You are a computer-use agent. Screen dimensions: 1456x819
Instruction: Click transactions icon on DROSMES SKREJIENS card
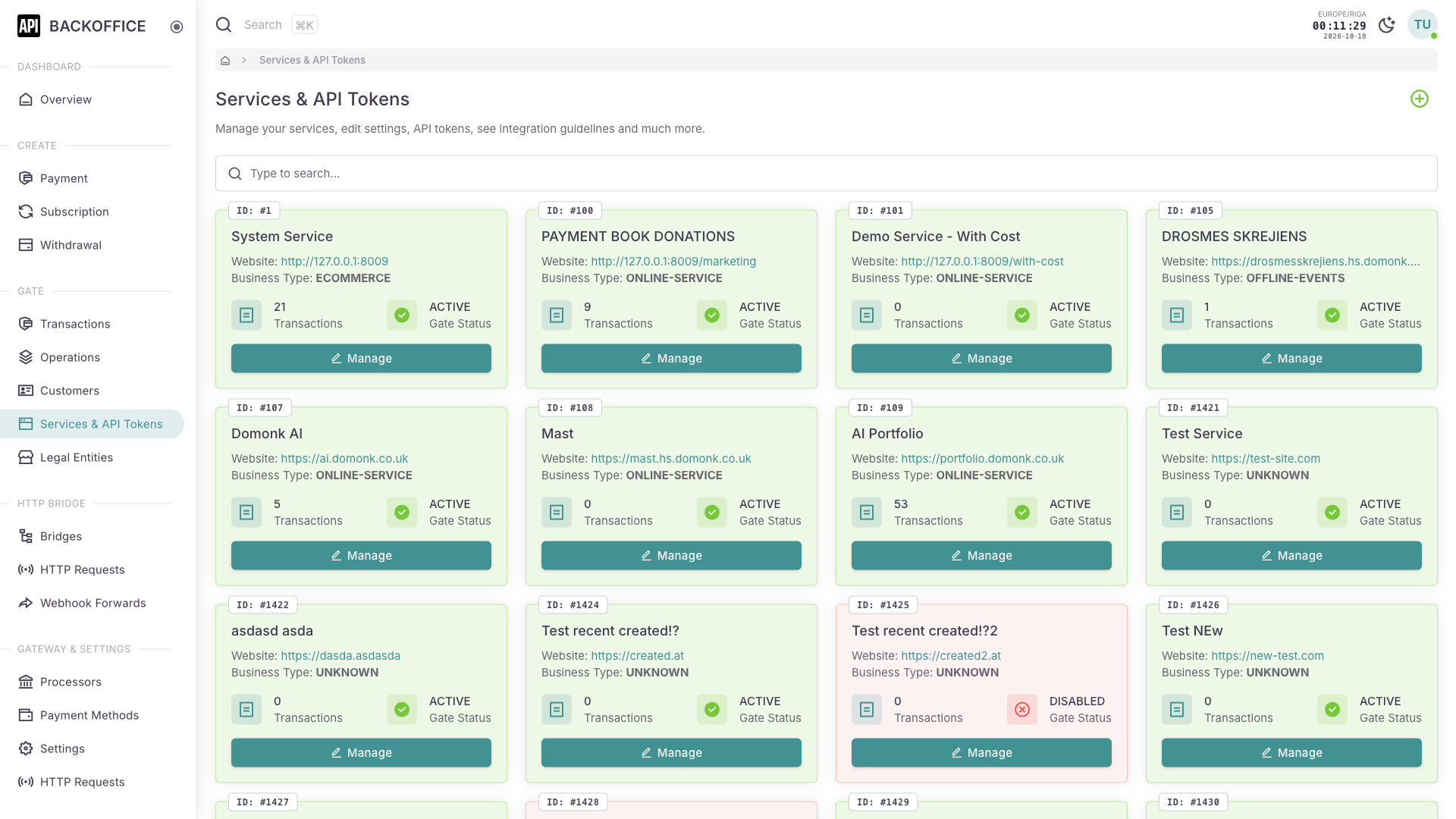pyautogui.click(x=1177, y=315)
